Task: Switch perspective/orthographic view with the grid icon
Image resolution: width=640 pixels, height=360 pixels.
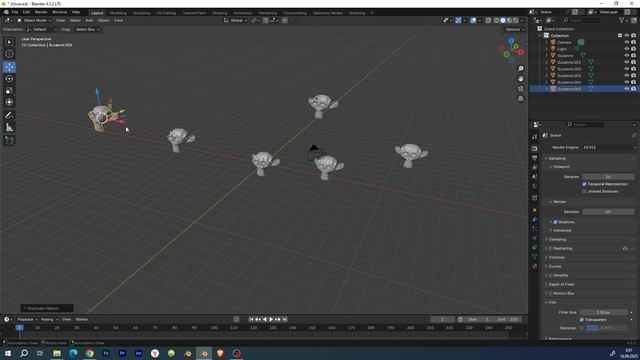Action: [520, 99]
